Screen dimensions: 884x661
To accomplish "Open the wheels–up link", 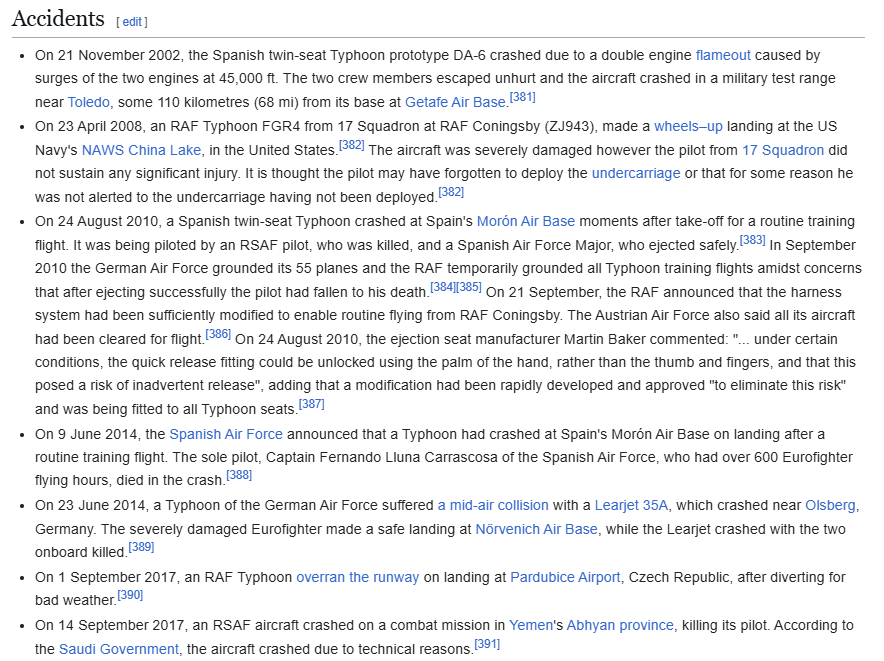I will pos(688,126).
